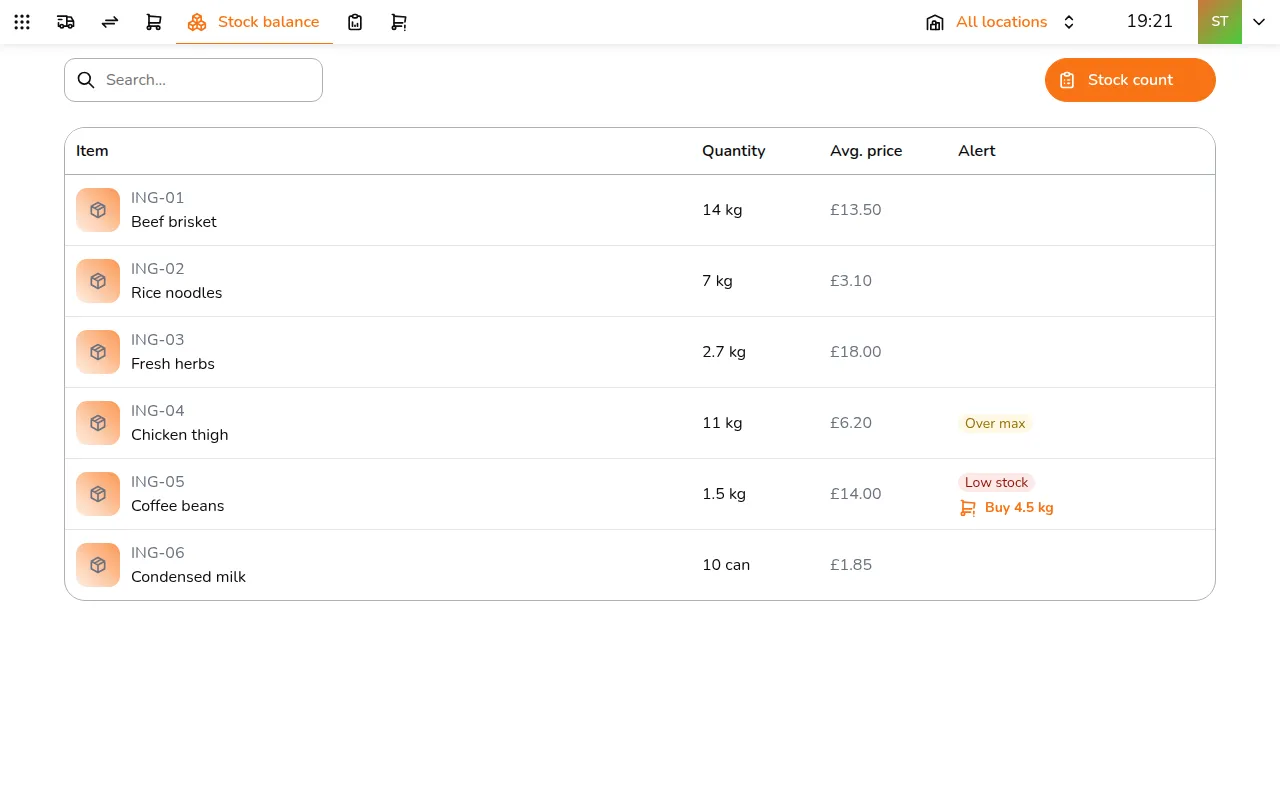Click the ING-06 item code

pyautogui.click(x=158, y=553)
